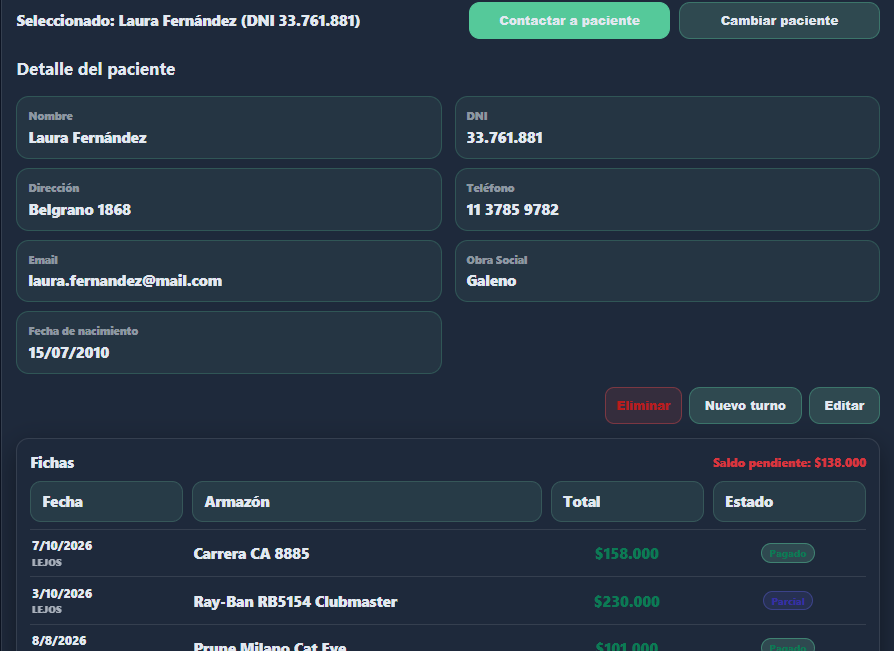Select the email laura.fernandez@mail.com

[x=125, y=281]
